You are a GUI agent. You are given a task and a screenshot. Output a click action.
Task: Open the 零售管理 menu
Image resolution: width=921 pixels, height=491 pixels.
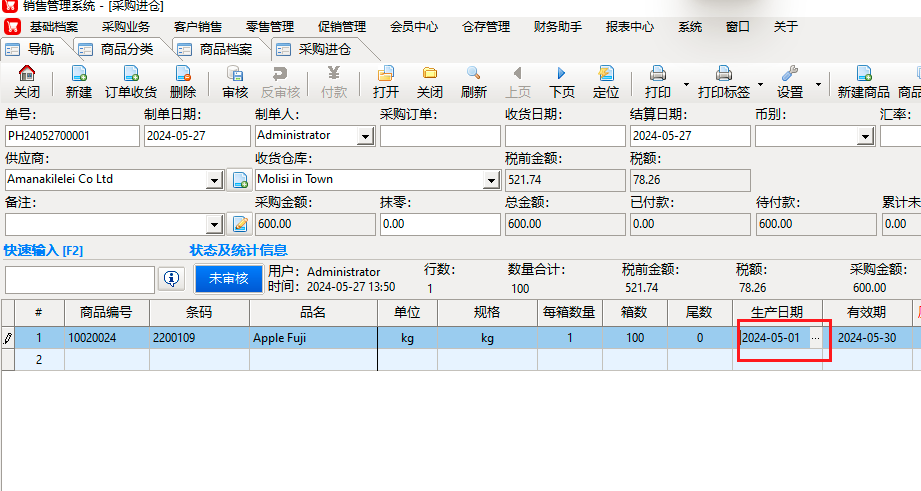pos(270,27)
